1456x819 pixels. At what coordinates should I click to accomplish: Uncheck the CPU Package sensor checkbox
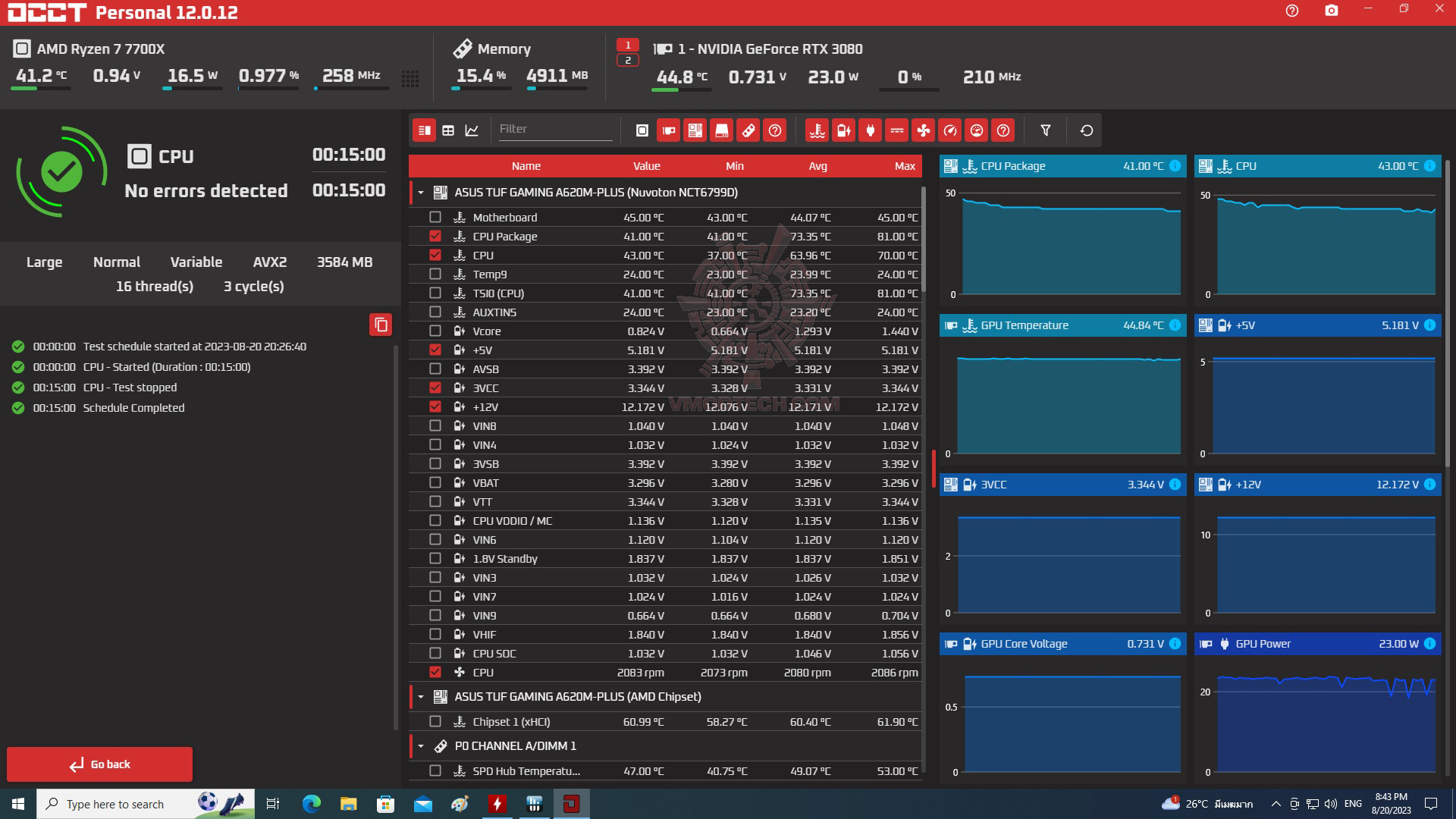435,236
